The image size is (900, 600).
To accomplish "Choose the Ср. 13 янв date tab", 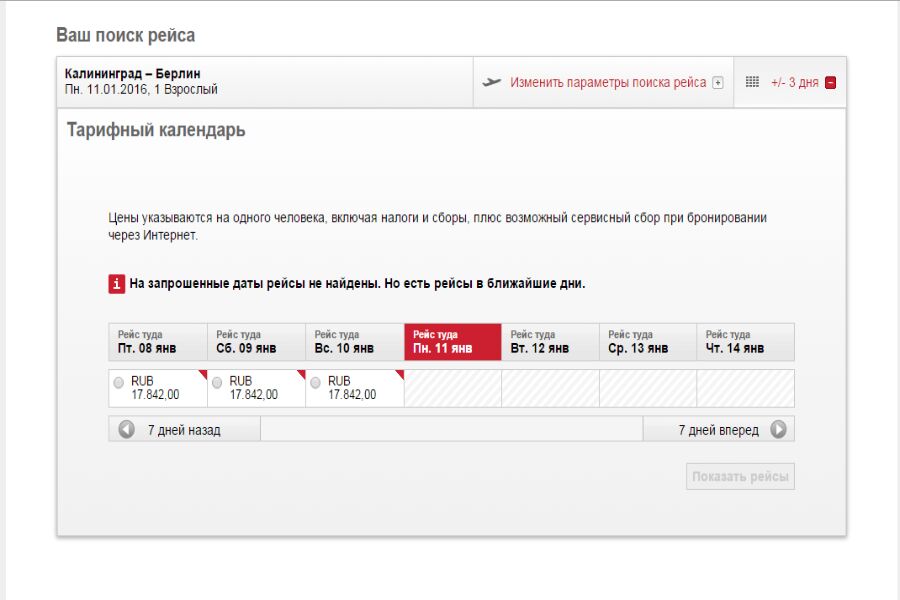I will (x=647, y=342).
